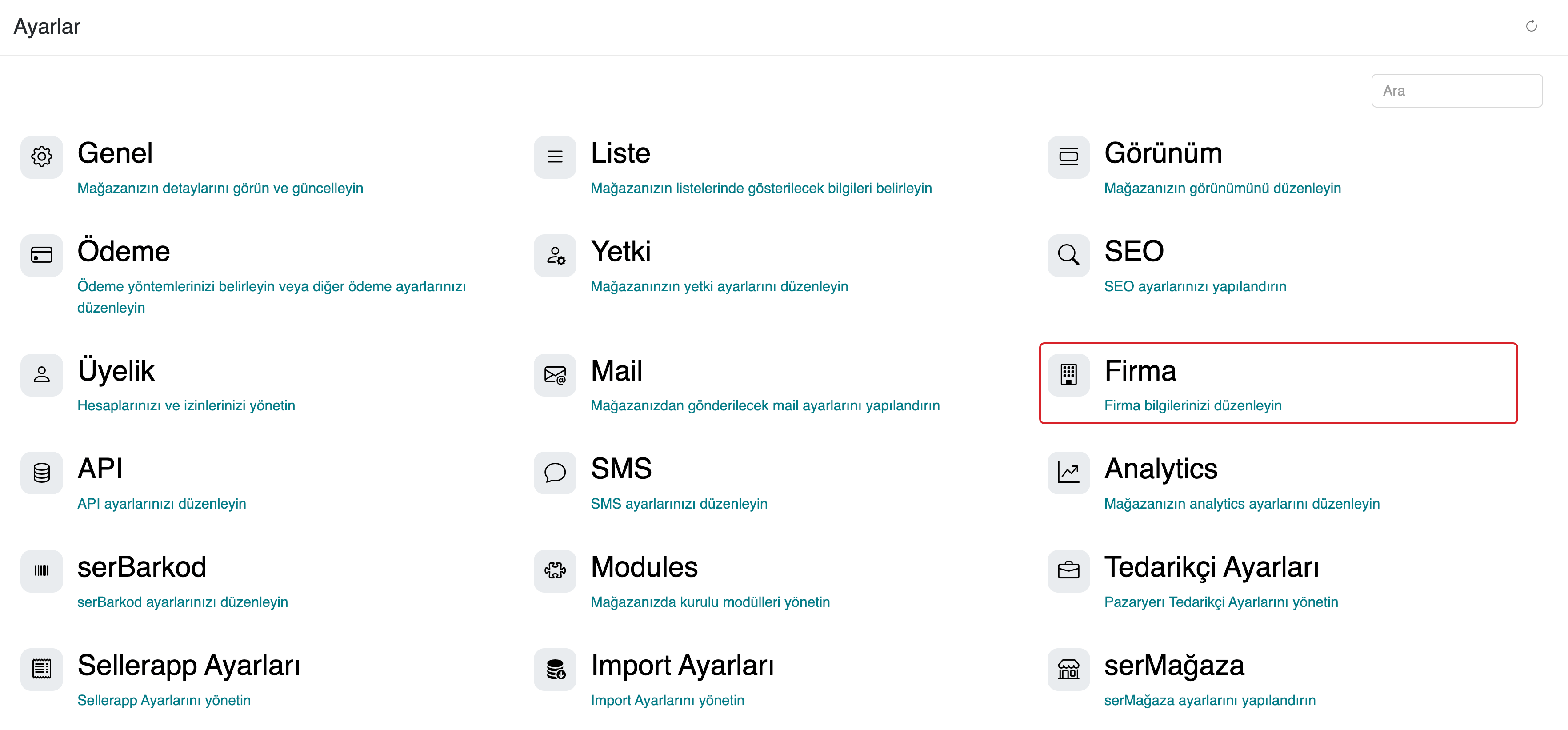
Task: Open the Liste settings heading
Action: coord(620,153)
